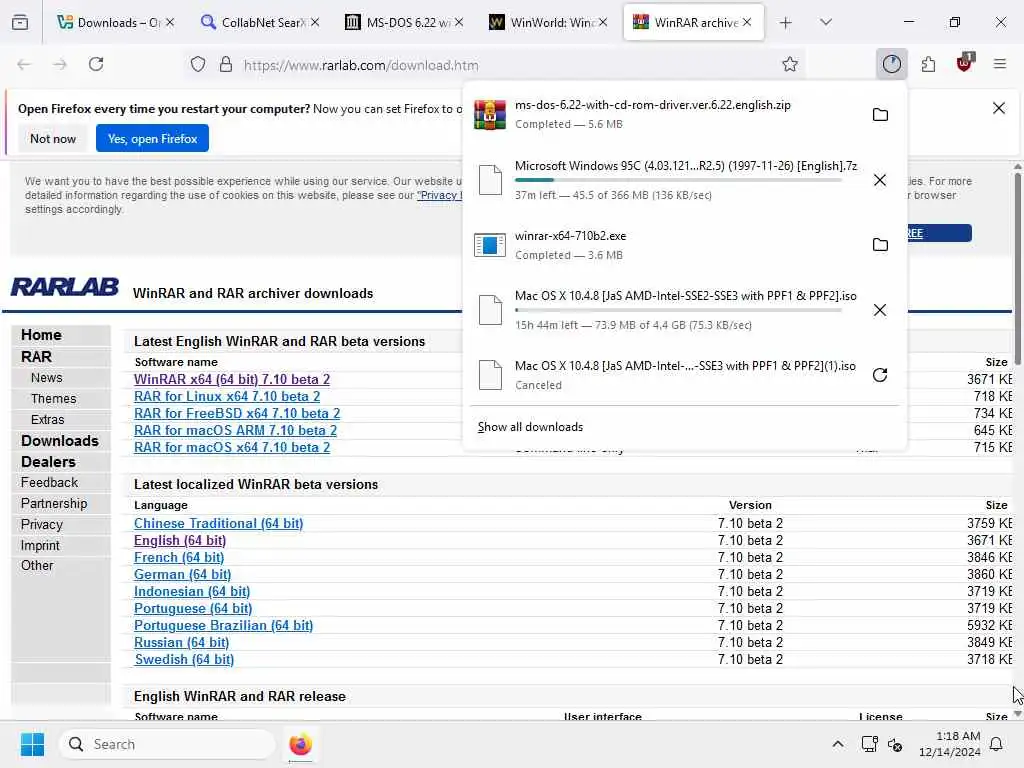The width and height of the screenshot is (1024, 768).
Task: Click RAR for macOS ARM link
Action: (235, 430)
